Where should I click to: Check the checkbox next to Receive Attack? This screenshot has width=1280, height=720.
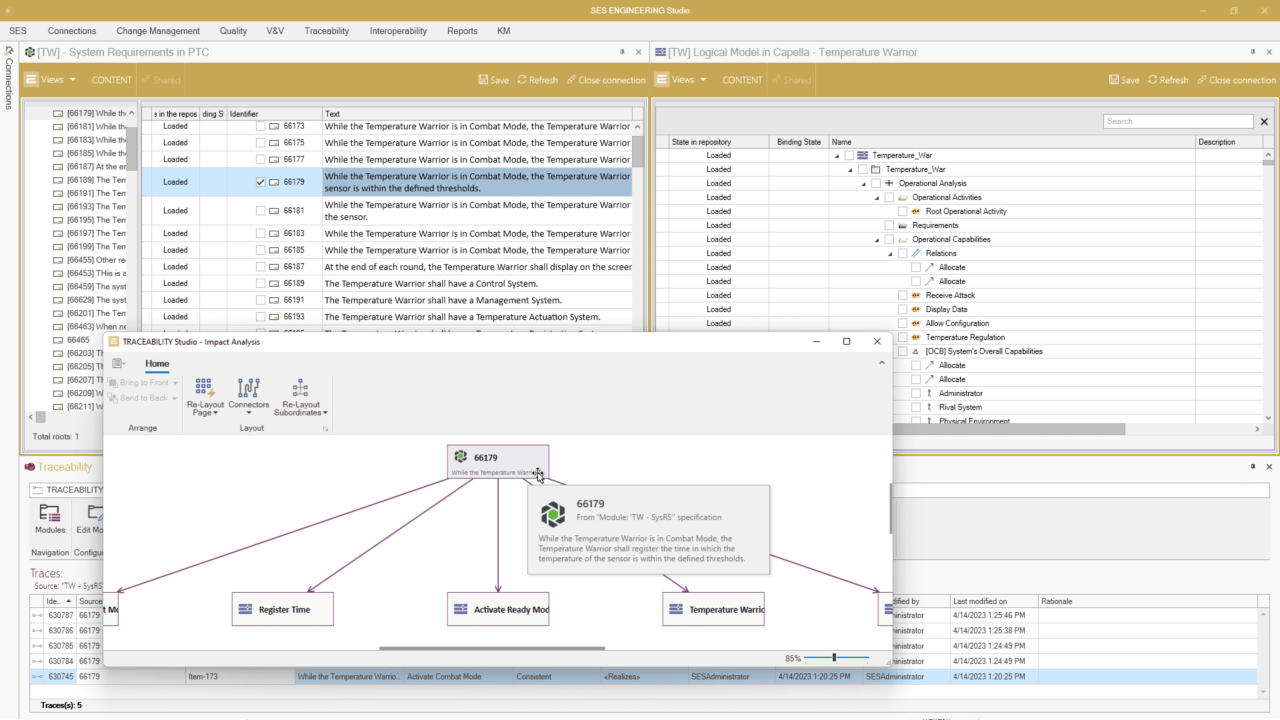click(904, 295)
